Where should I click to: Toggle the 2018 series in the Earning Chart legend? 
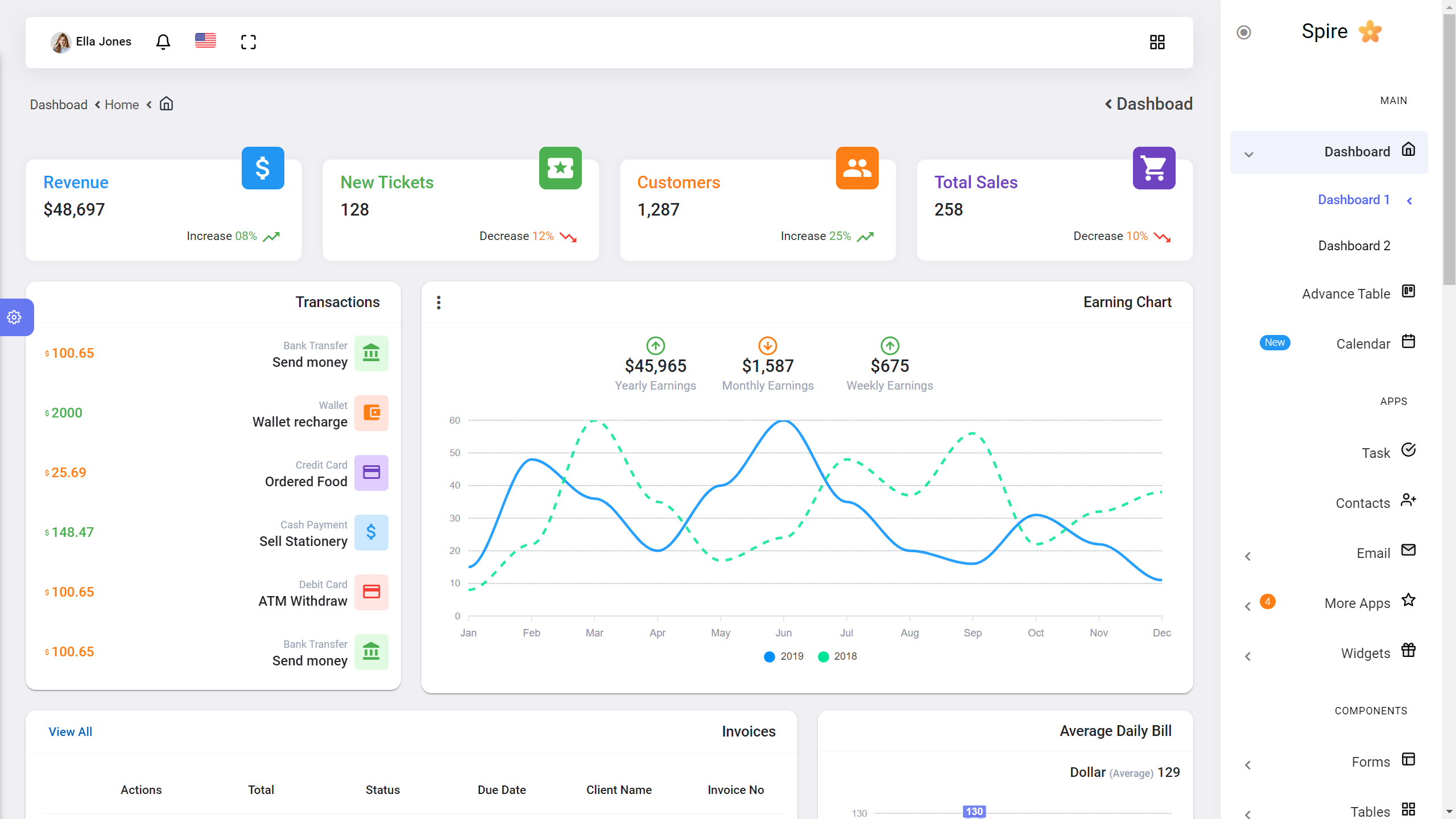[837, 656]
